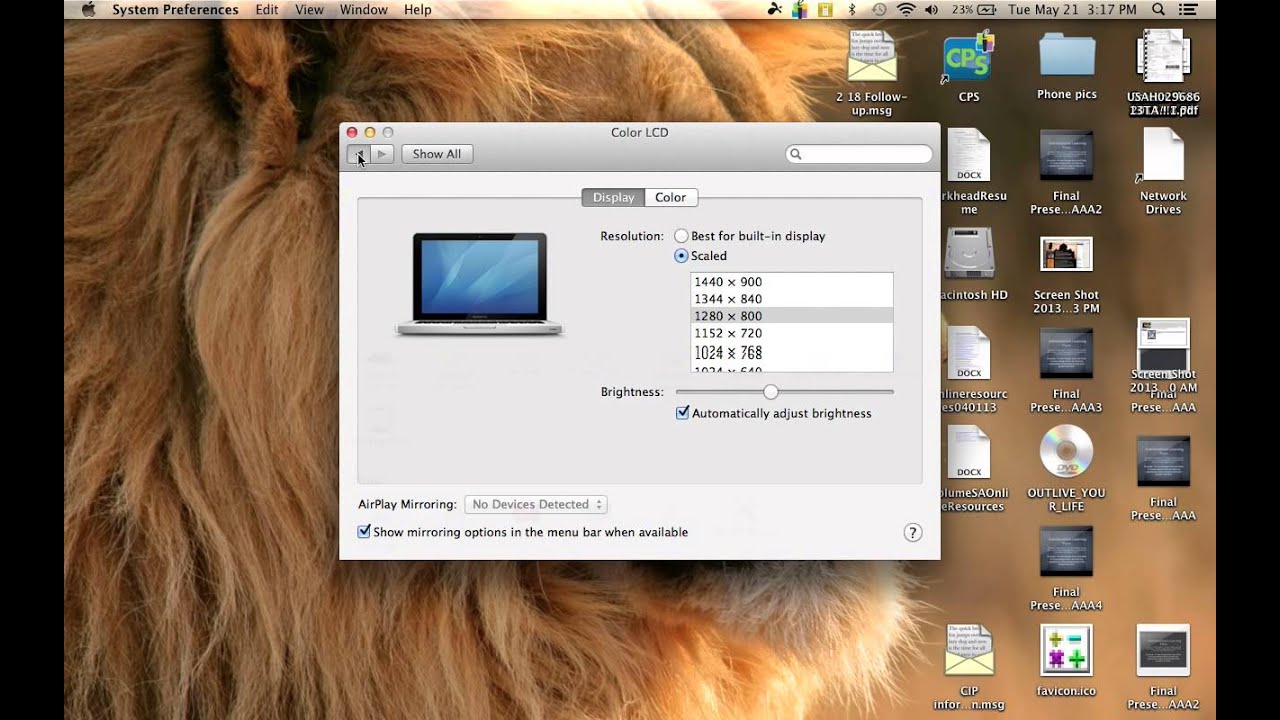The height and width of the screenshot is (720, 1280).
Task: Select the Phone pics folder
Action: click(1066, 54)
